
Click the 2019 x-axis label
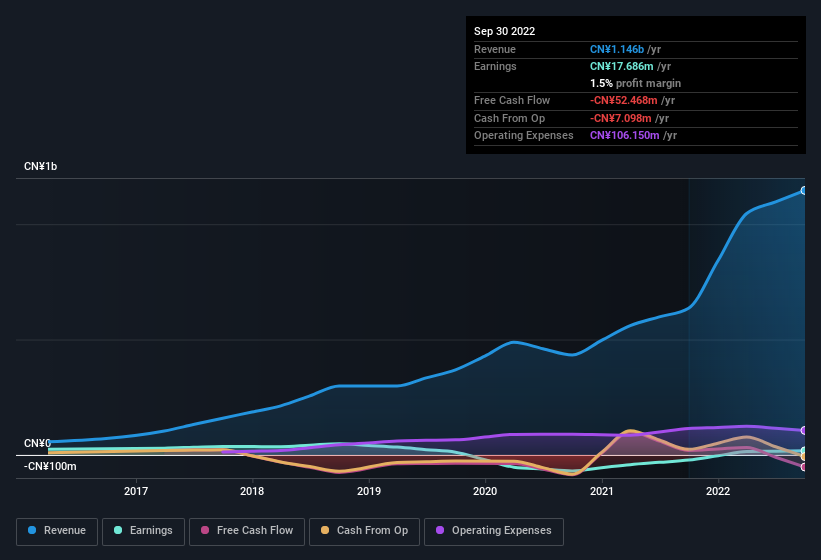[369, 491]
